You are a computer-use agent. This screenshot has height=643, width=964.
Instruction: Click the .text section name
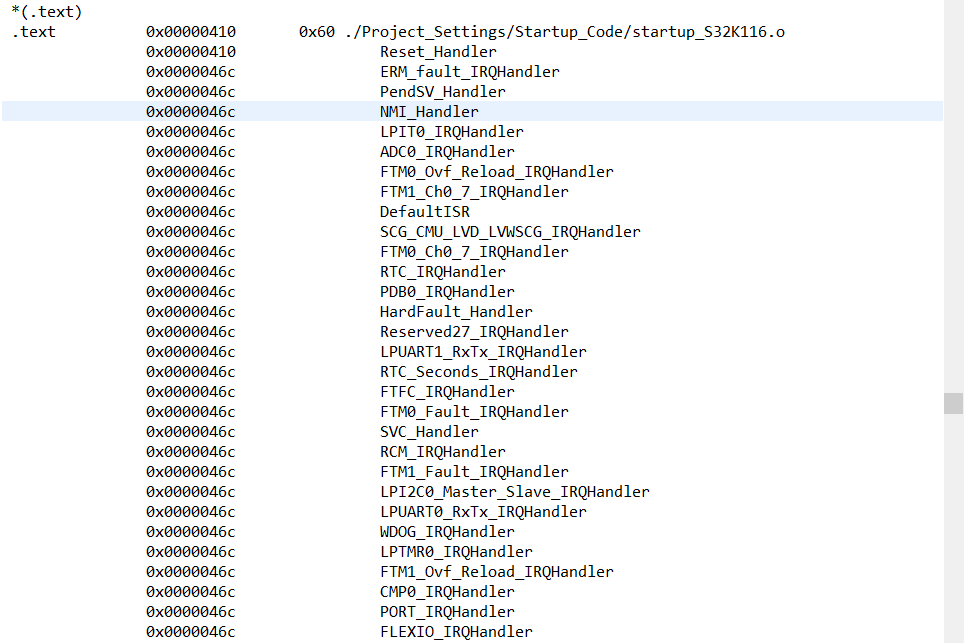(x=34, y=32)
